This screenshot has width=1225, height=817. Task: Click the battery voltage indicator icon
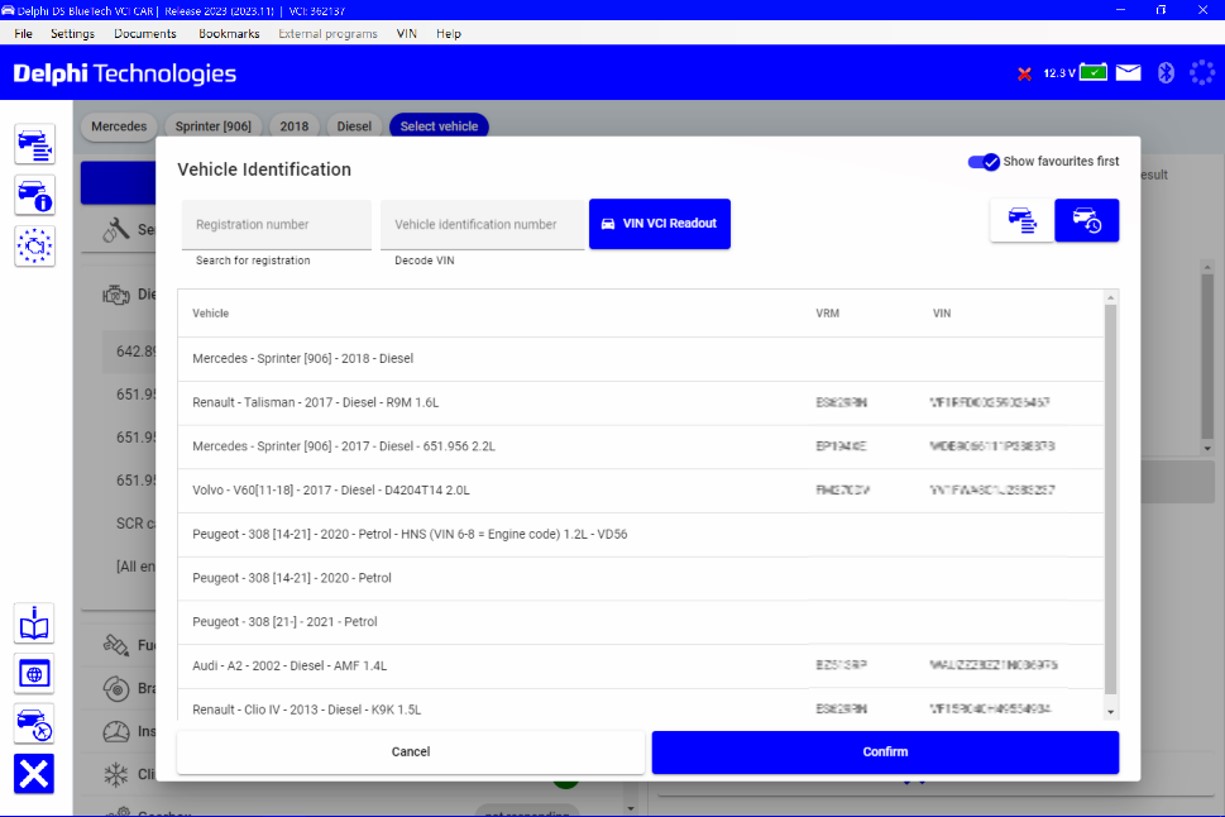tap(1094, 73)
